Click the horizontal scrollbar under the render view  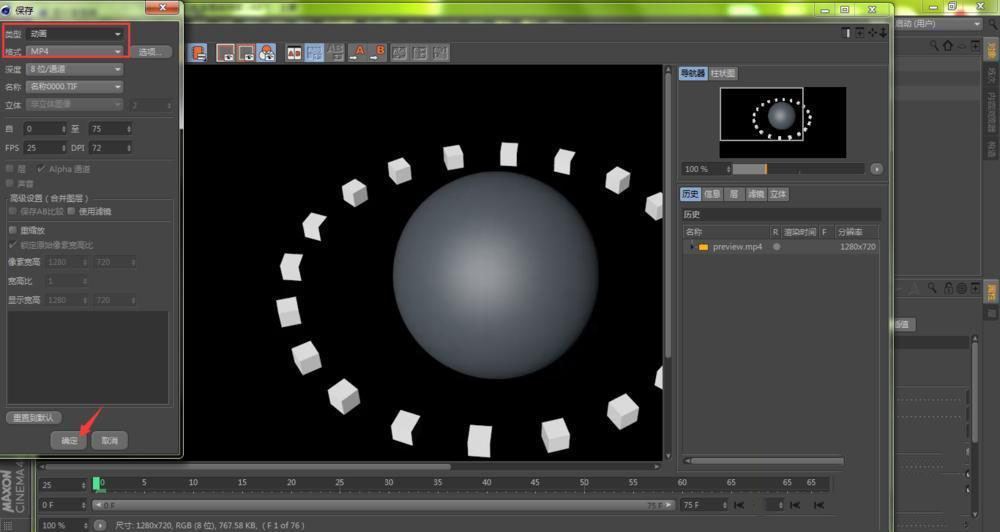click(x=246, y=467)
